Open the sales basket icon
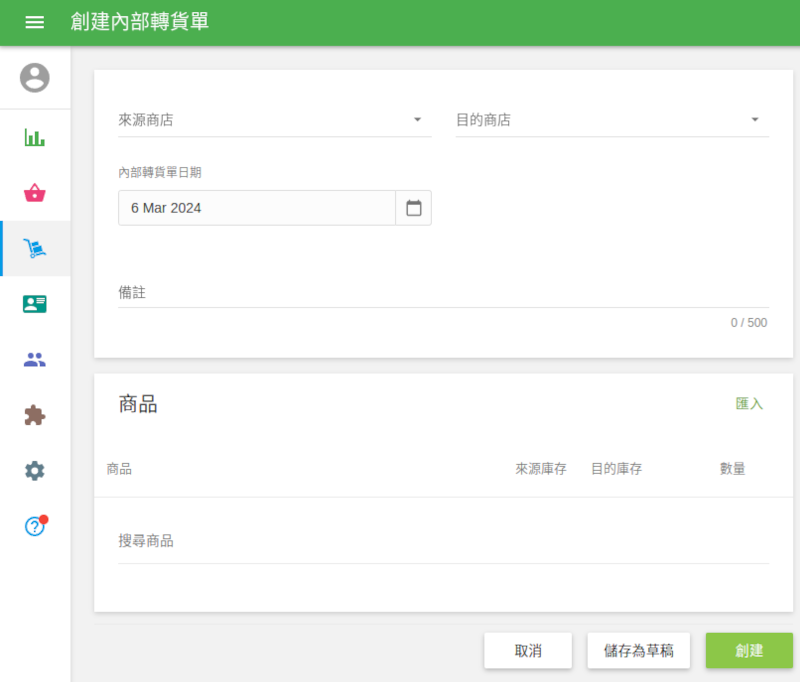The width and height of the screenshot is (800, 682). click(35, 193)
